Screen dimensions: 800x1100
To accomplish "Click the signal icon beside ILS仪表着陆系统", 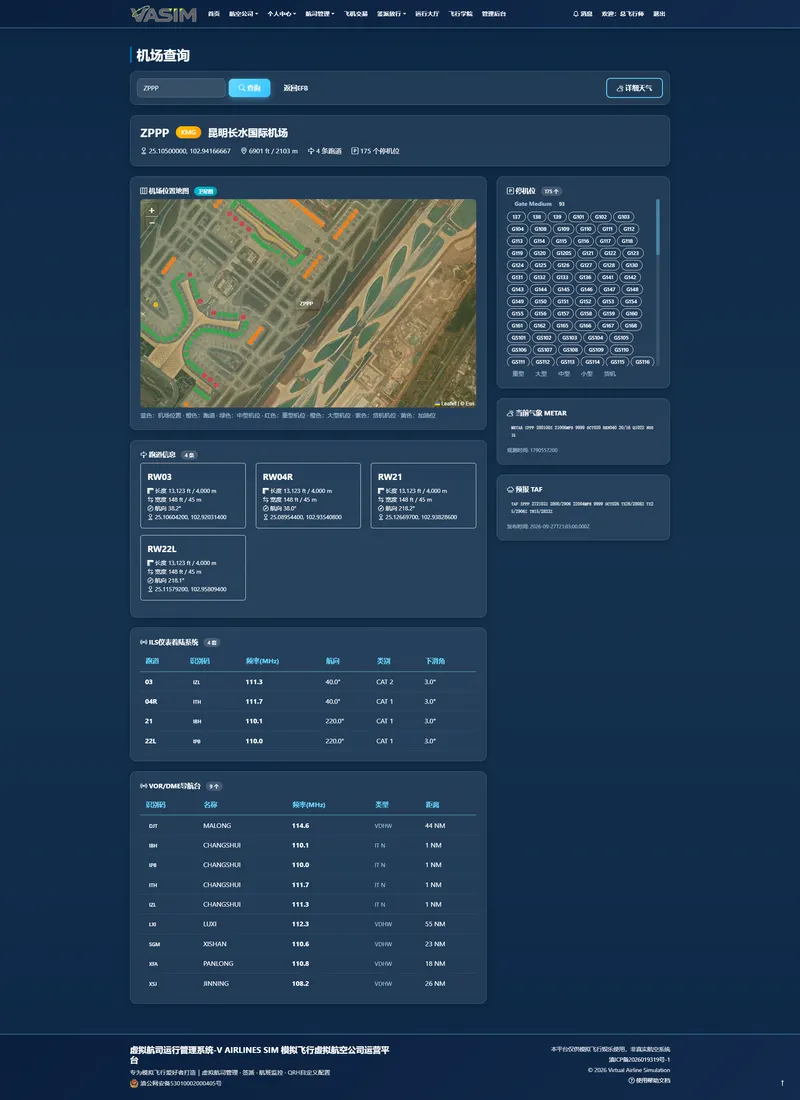I will 144,643.
